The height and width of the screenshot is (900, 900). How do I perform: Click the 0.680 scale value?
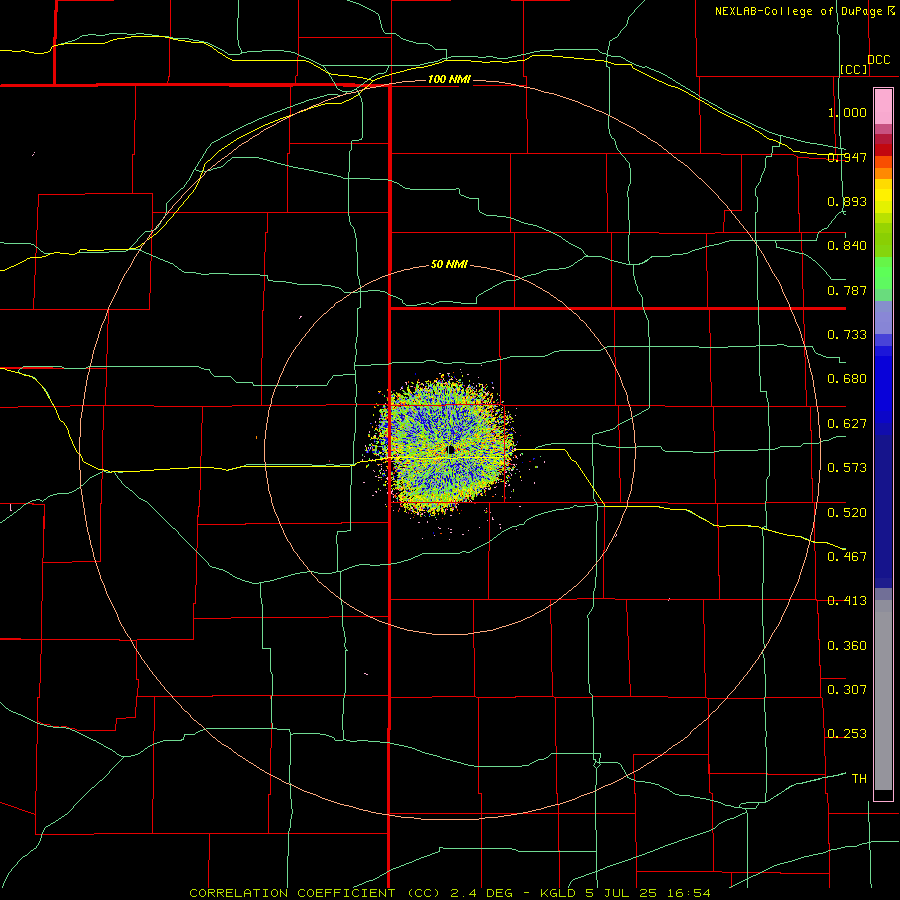point(847,379)
